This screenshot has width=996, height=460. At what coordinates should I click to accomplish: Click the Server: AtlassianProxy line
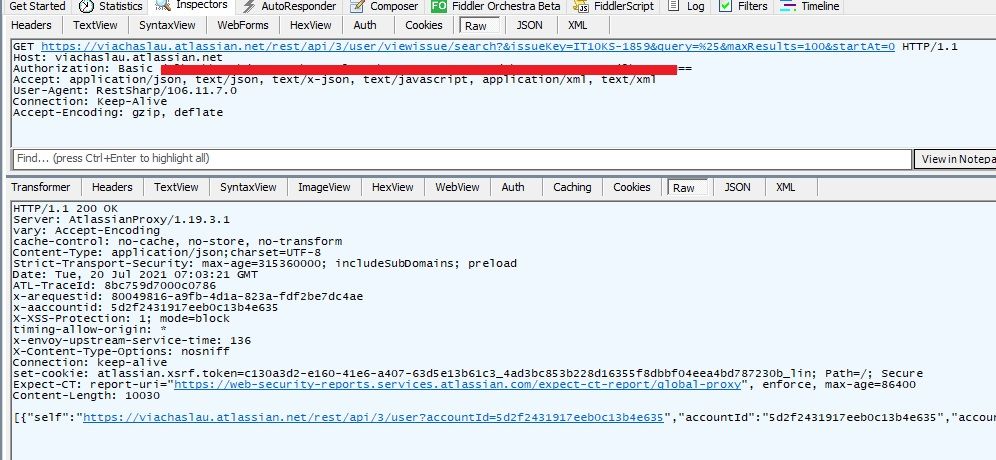[x=121, y=219]
